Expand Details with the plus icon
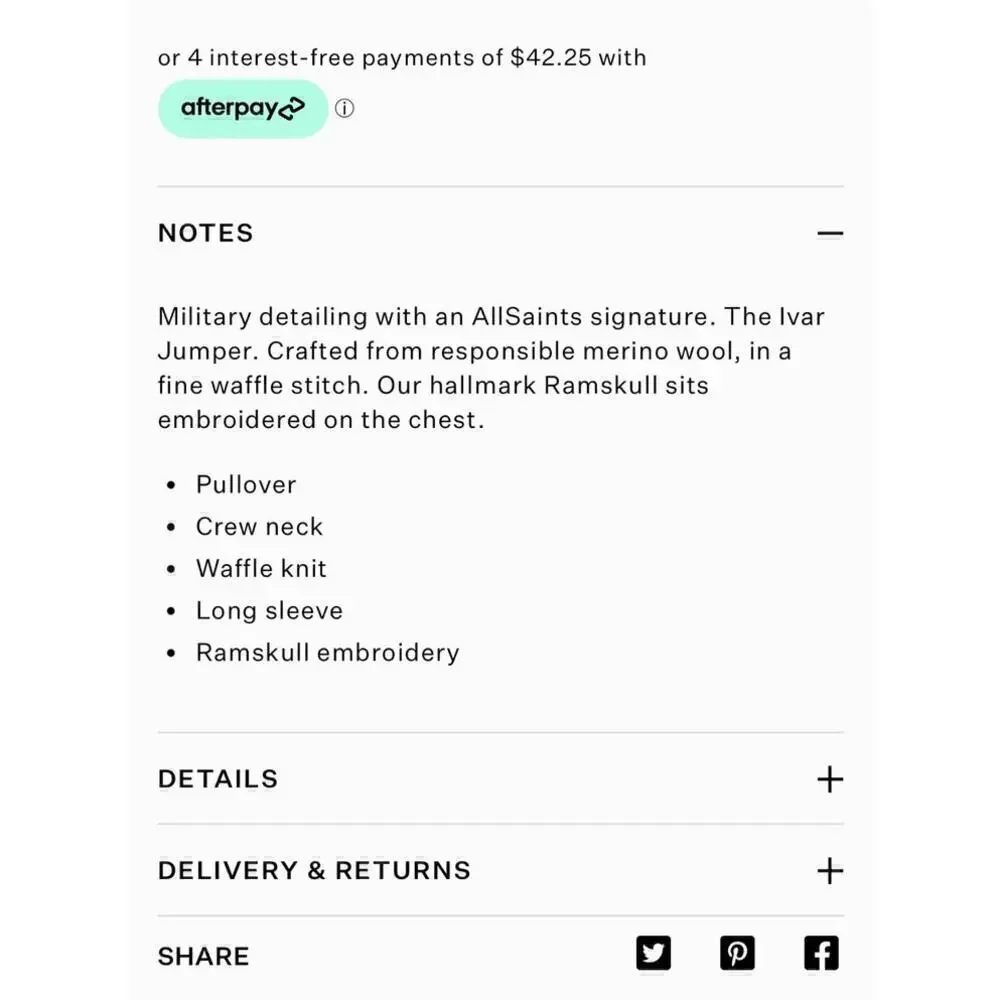Image resolution: width=1000 pixels, height=1000 pixels. pos(830,779)
